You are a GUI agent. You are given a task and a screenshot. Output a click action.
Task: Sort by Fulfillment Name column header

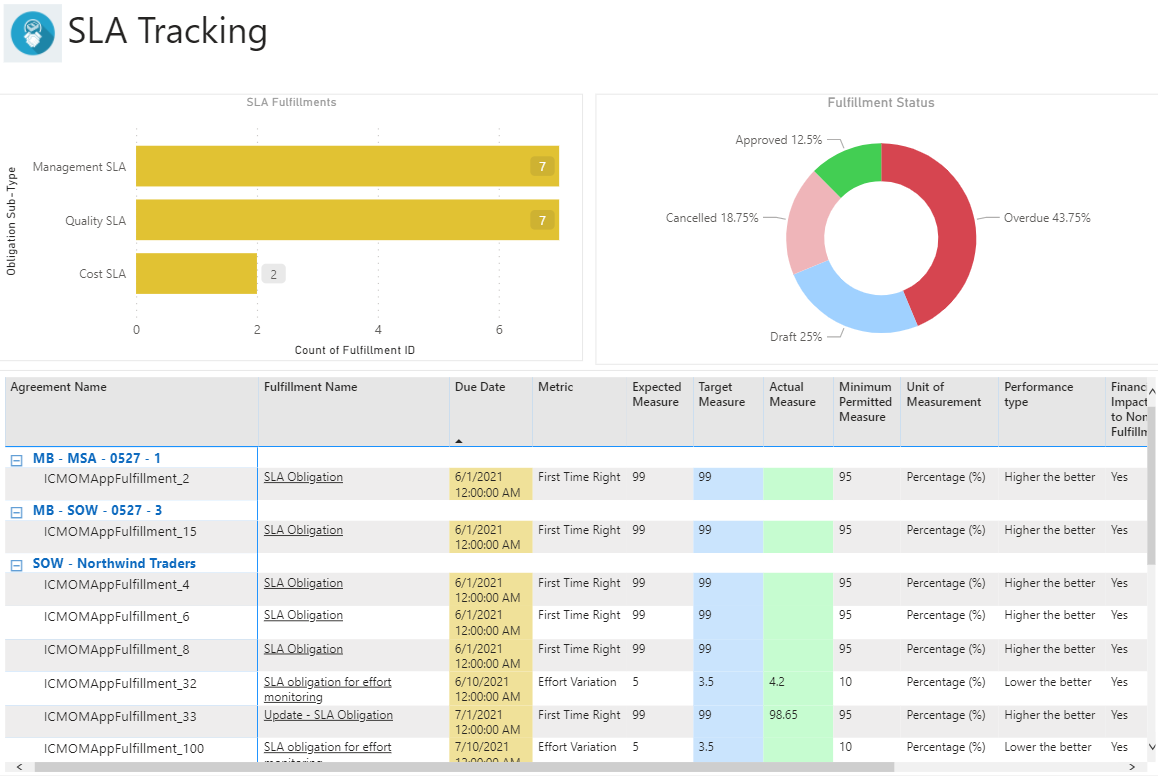(310, 387)
